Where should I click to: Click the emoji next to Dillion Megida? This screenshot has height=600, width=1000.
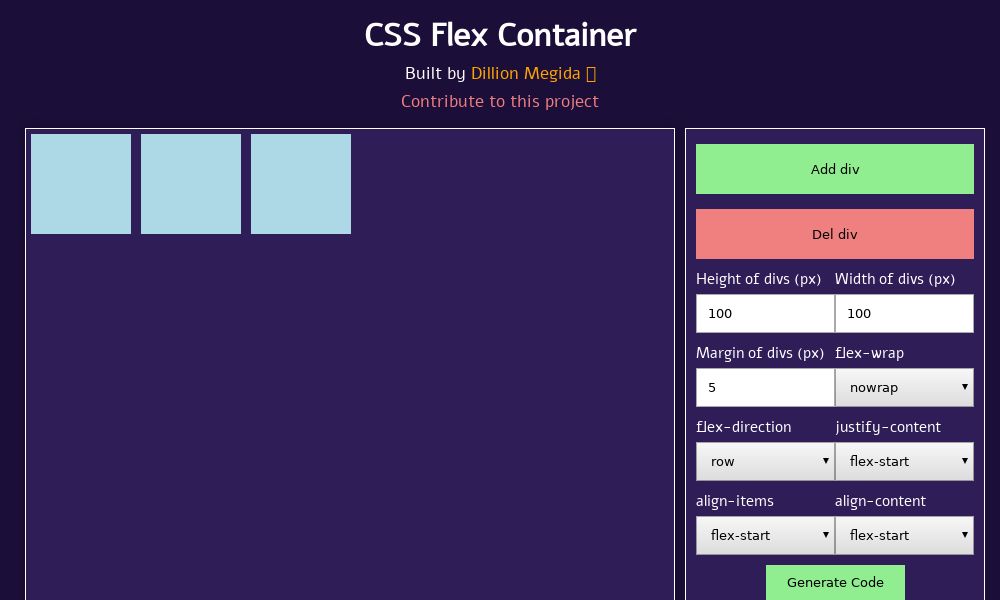(x=590, y=73)
